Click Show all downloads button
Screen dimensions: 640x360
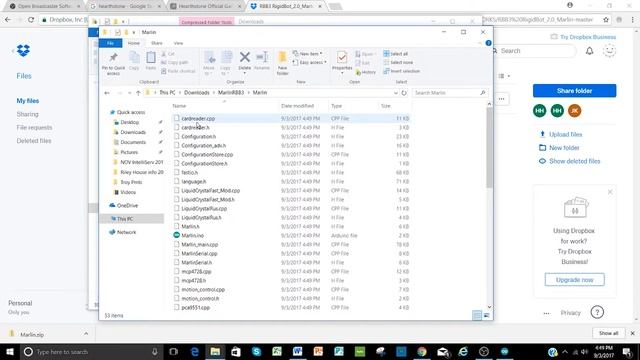(608, 333)
